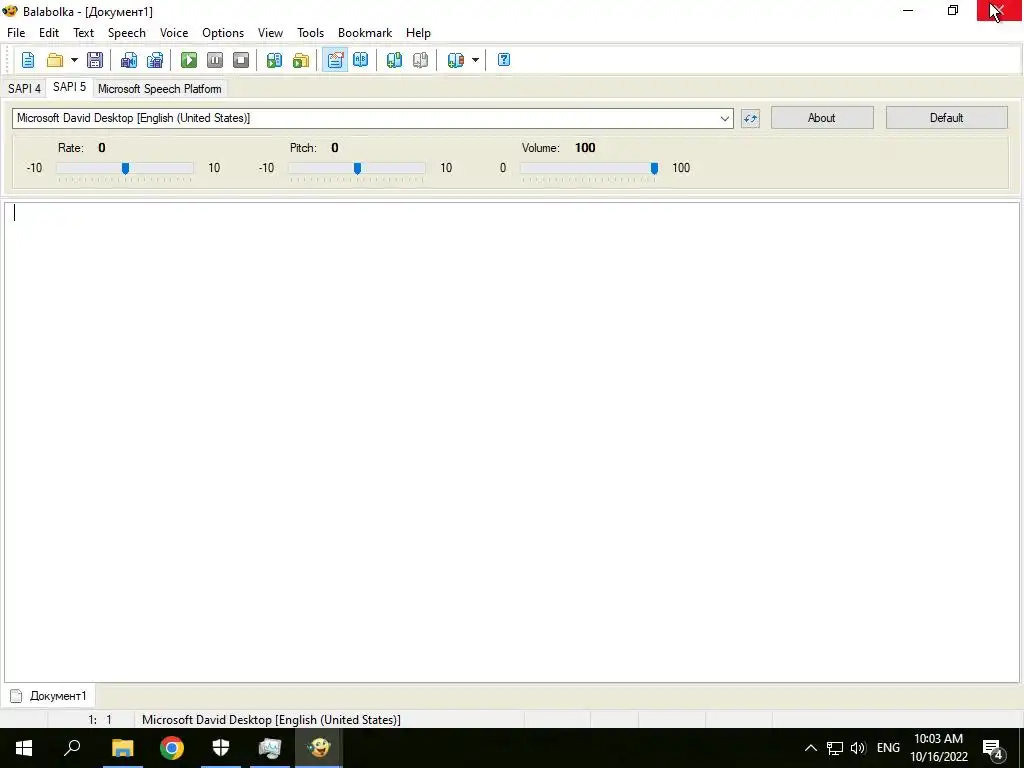Save document with the floppy disk icon
Image resolution: width=1024 pixels, height=768 pixels.
tap(95, 60)
